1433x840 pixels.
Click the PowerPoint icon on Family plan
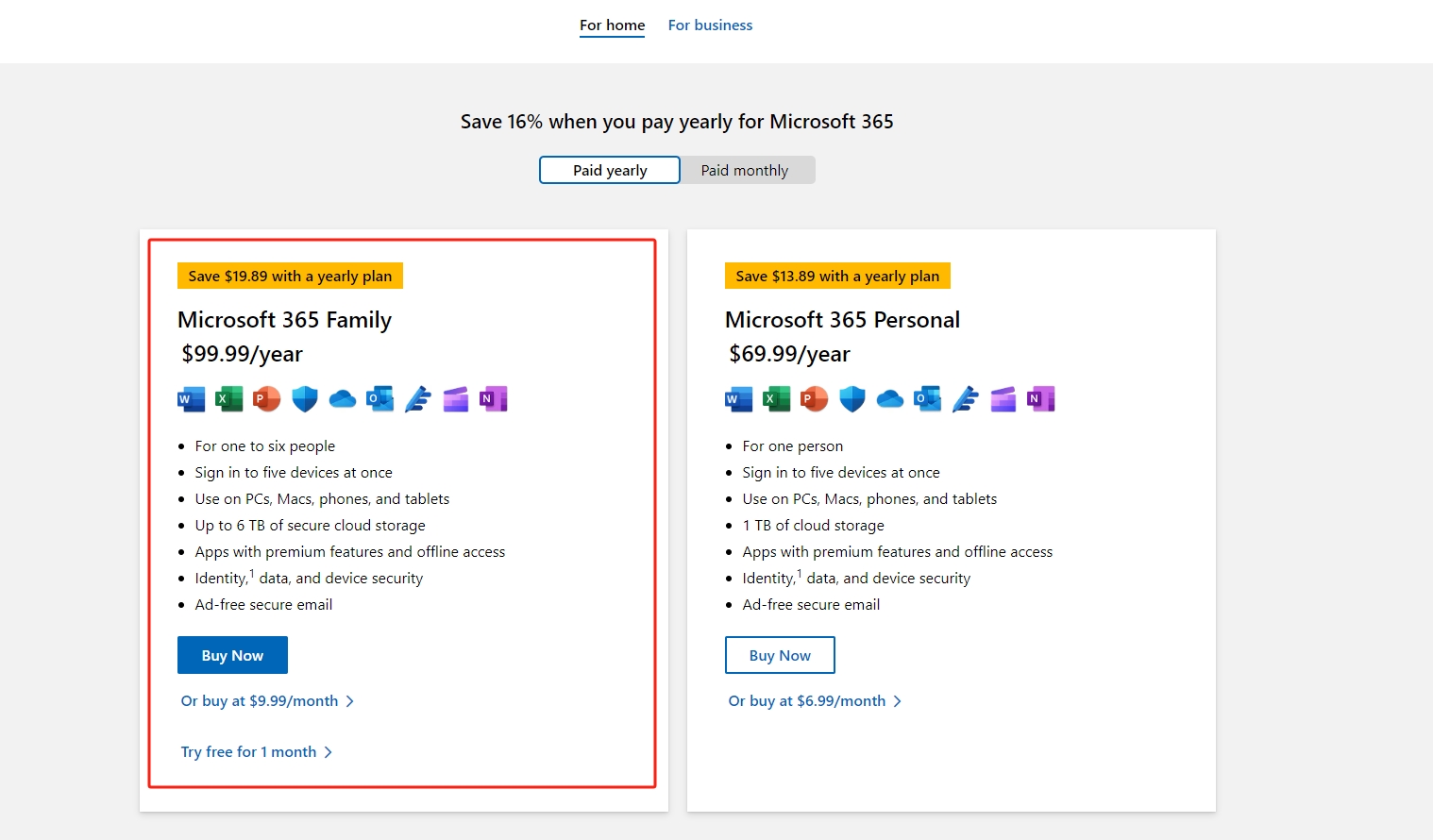(x=266, y=398)
